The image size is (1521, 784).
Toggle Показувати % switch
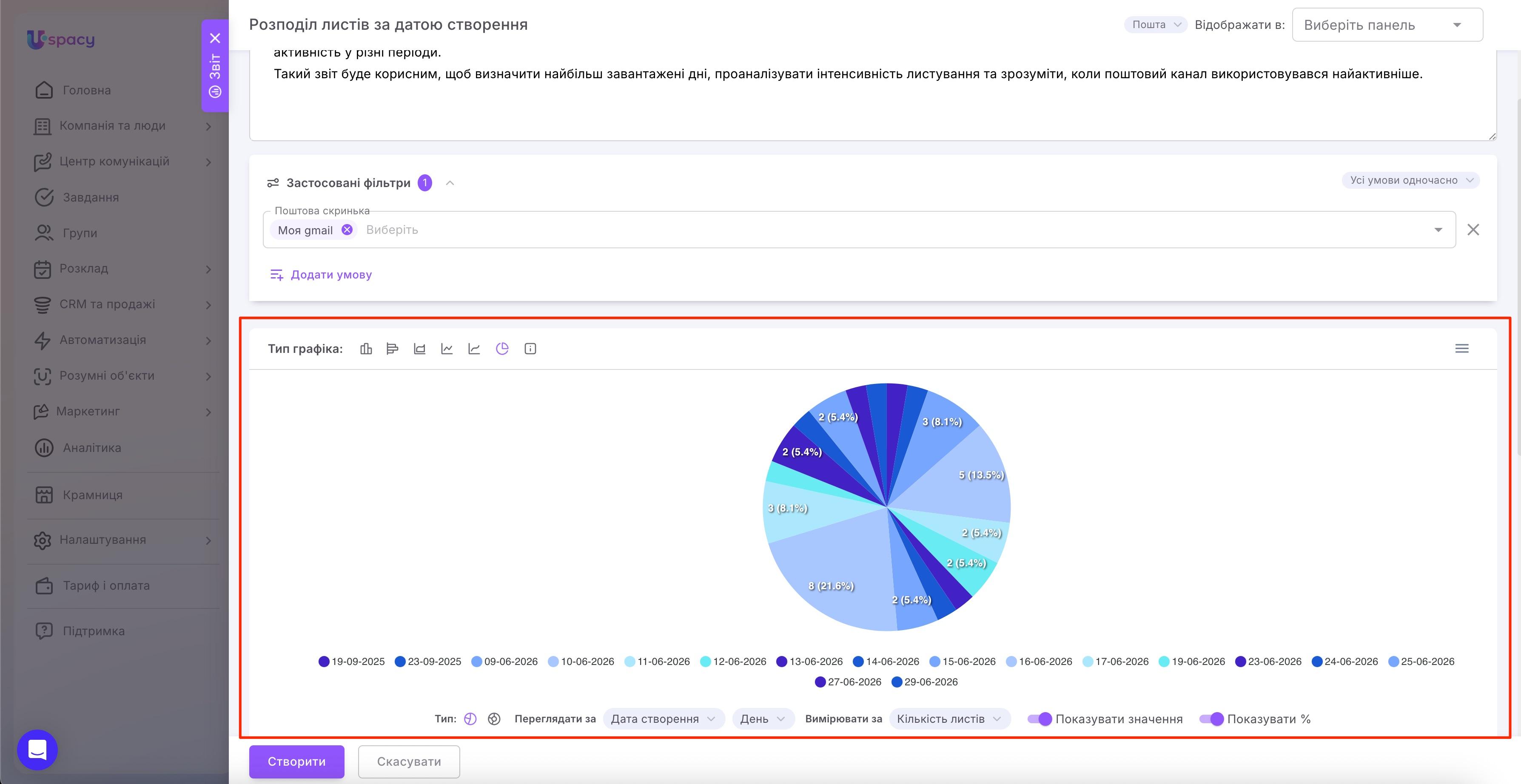coord(1211,719)
